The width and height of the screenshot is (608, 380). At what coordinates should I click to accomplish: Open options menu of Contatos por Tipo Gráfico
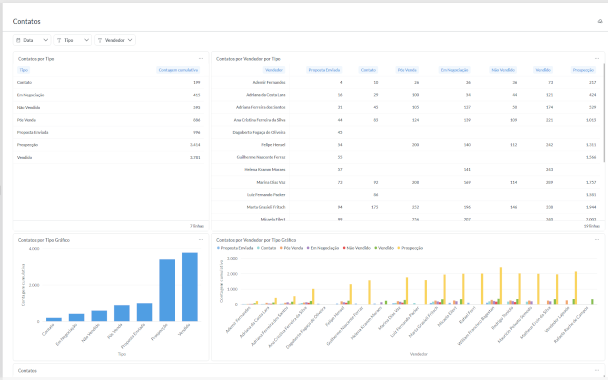[x=201, y=240]
